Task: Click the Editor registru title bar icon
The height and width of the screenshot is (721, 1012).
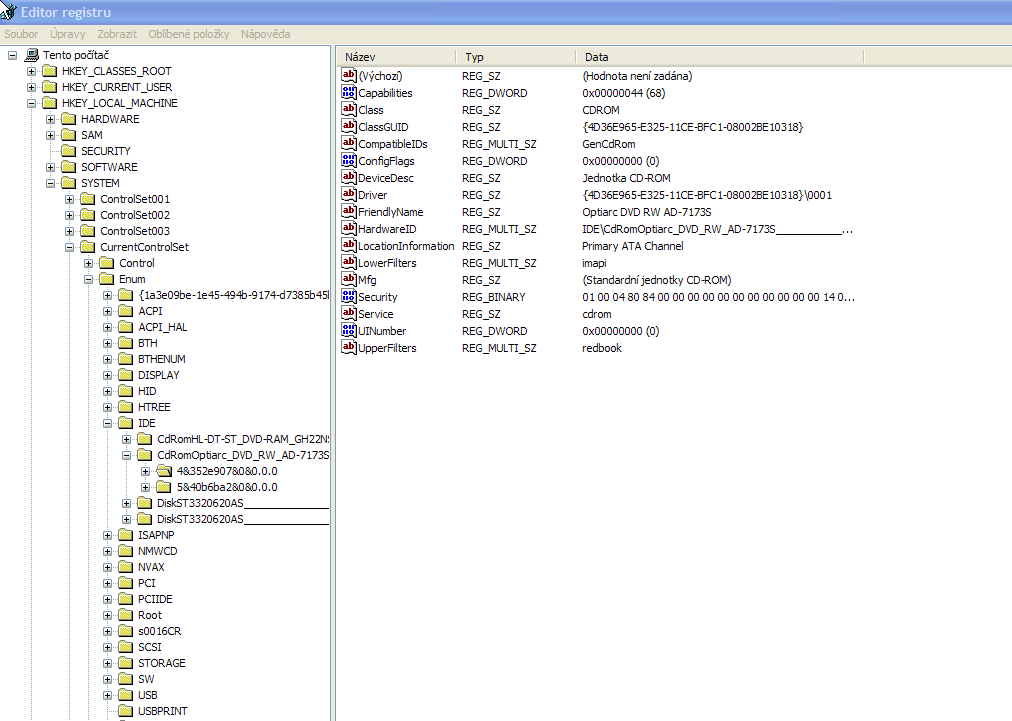Action: 8,12
